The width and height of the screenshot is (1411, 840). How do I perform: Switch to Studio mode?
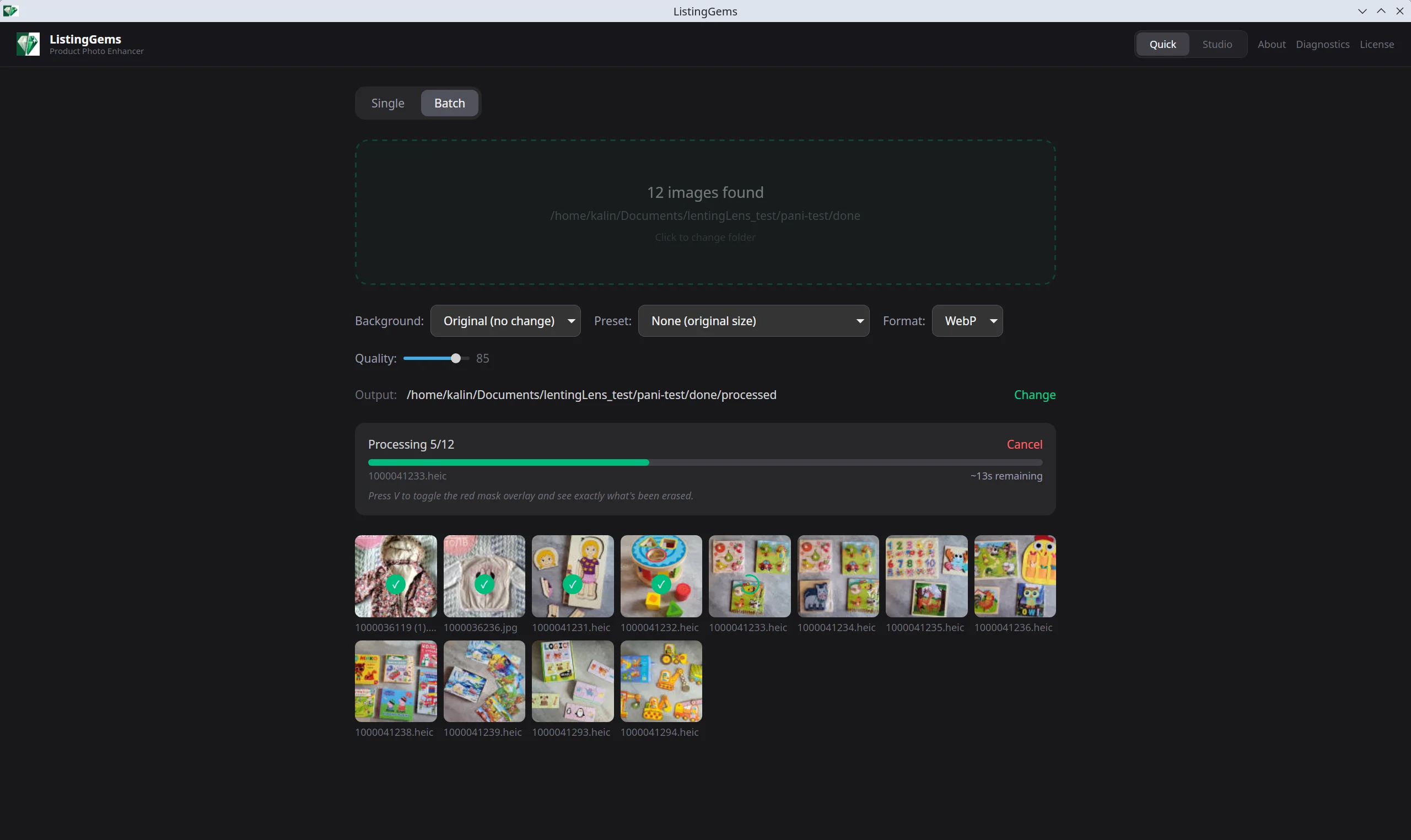[x=1217, y=44]
